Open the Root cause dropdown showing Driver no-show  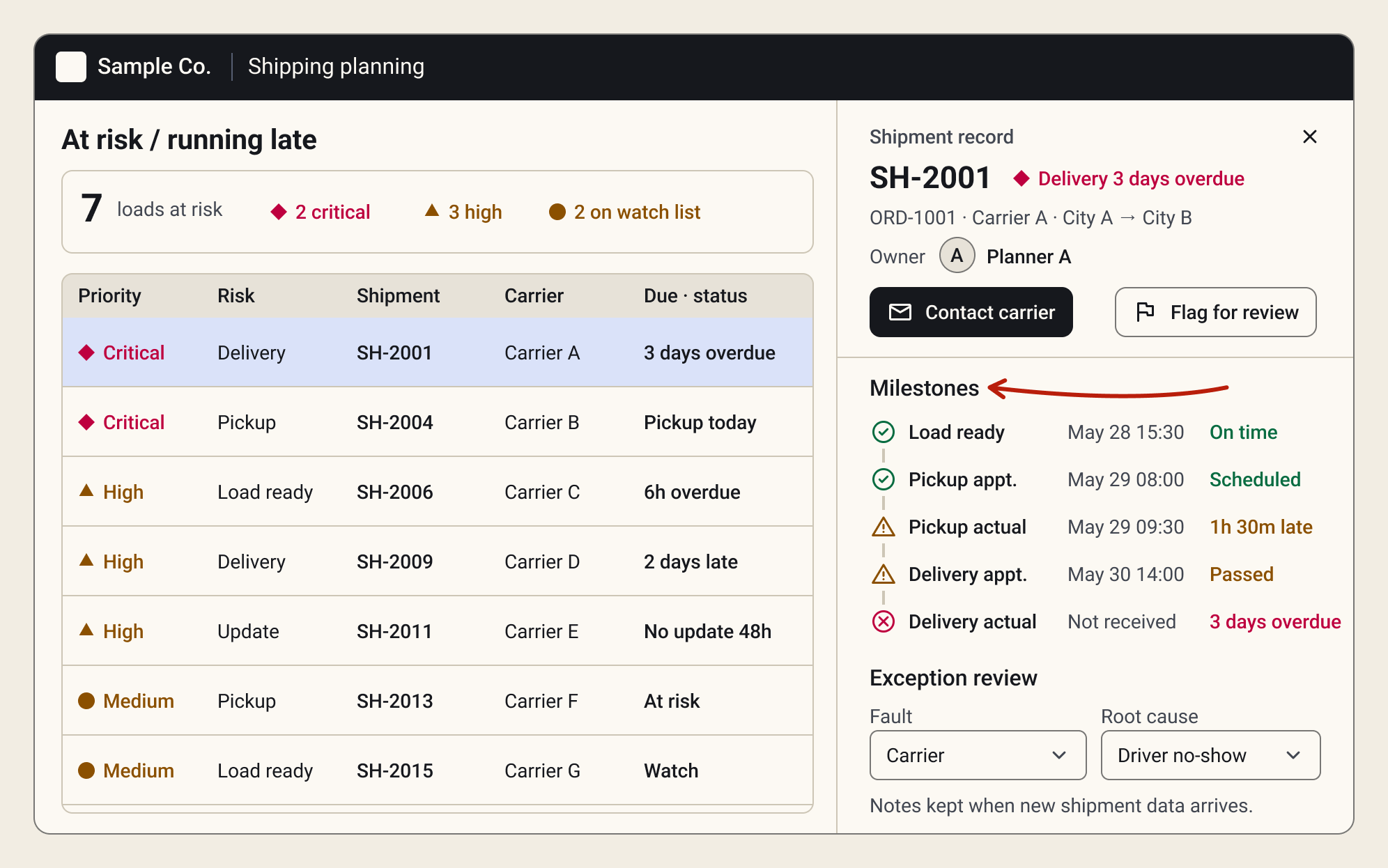(1211, 755)
